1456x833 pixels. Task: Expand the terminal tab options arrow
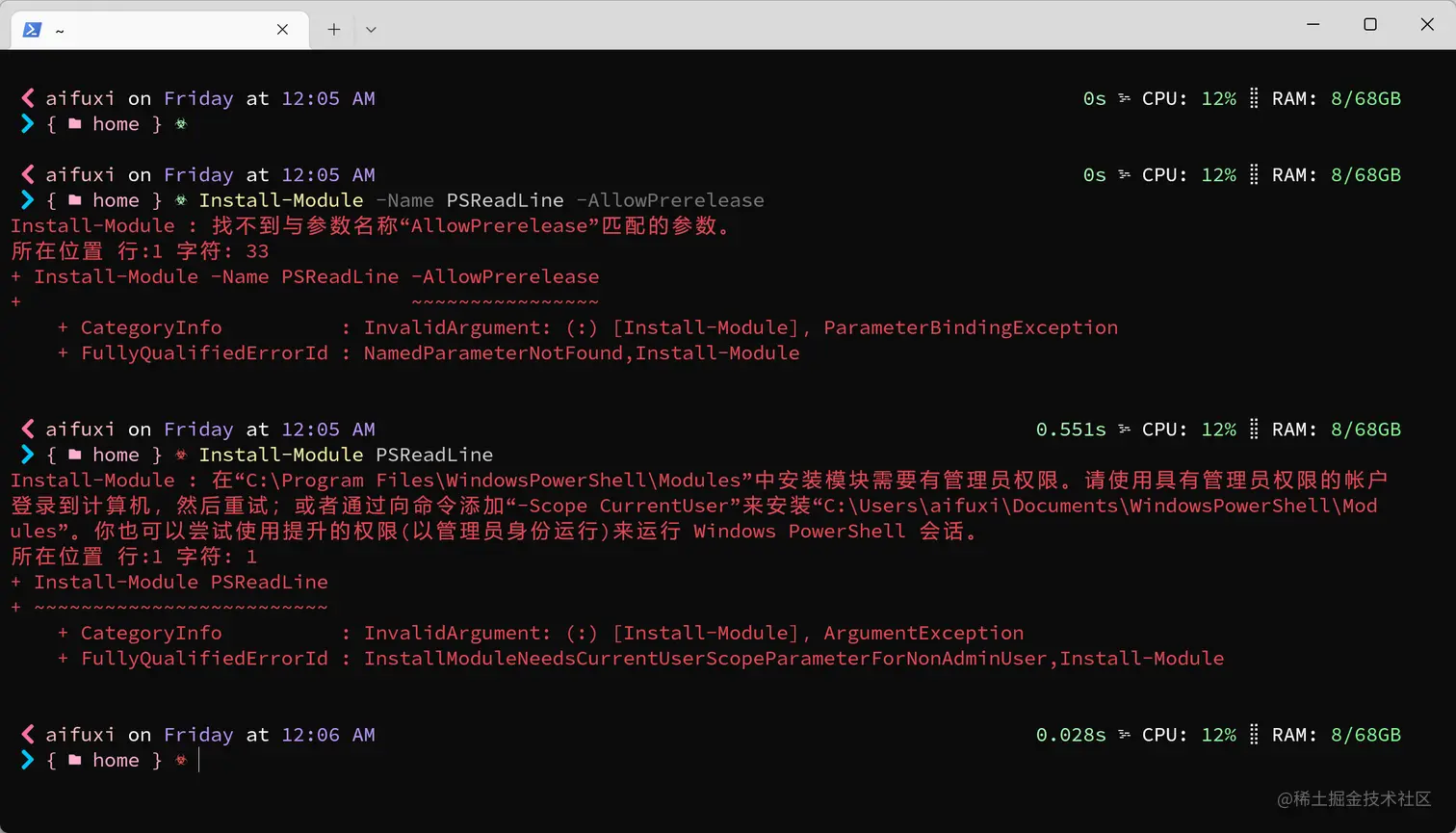[x=371, y=30]
